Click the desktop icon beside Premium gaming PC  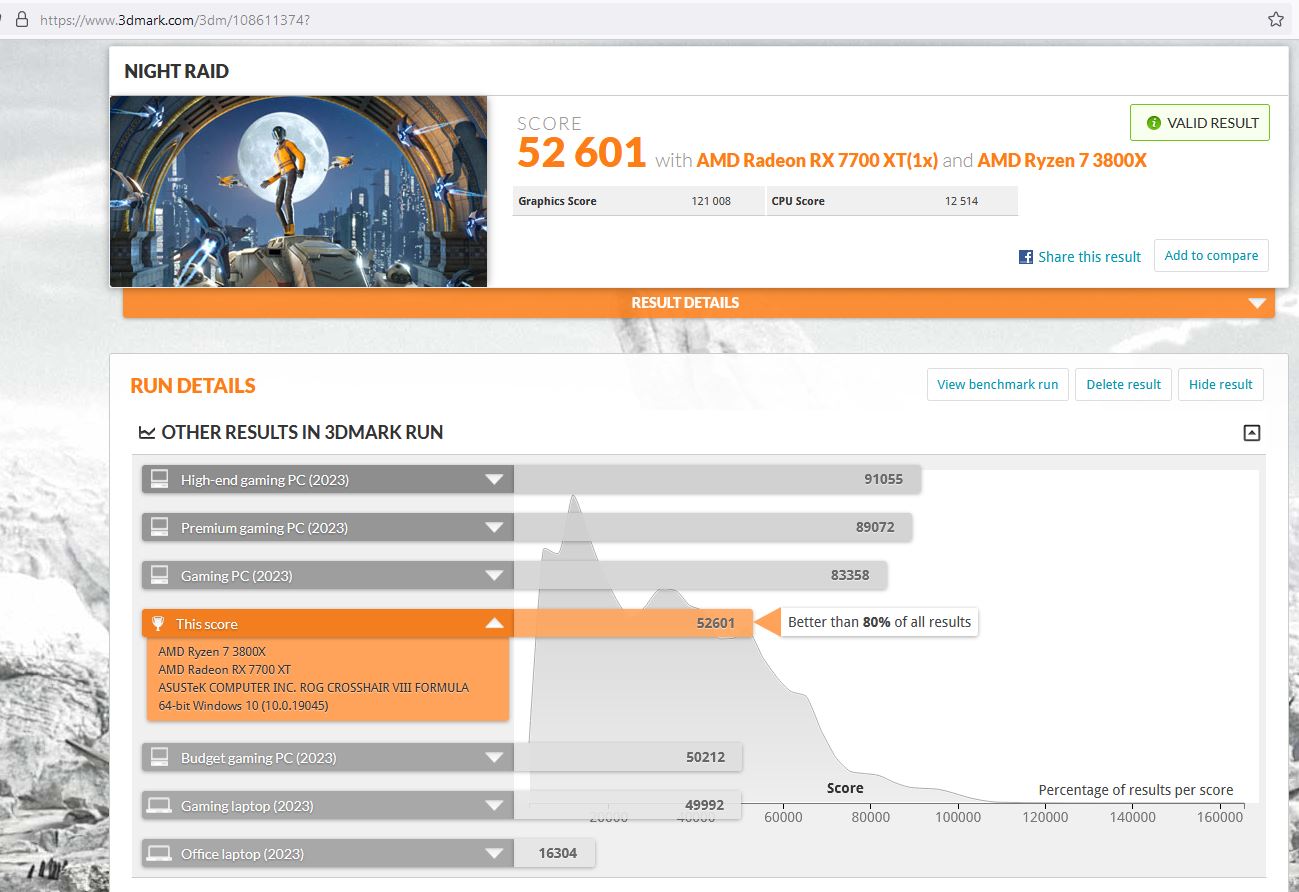point(158,527)
